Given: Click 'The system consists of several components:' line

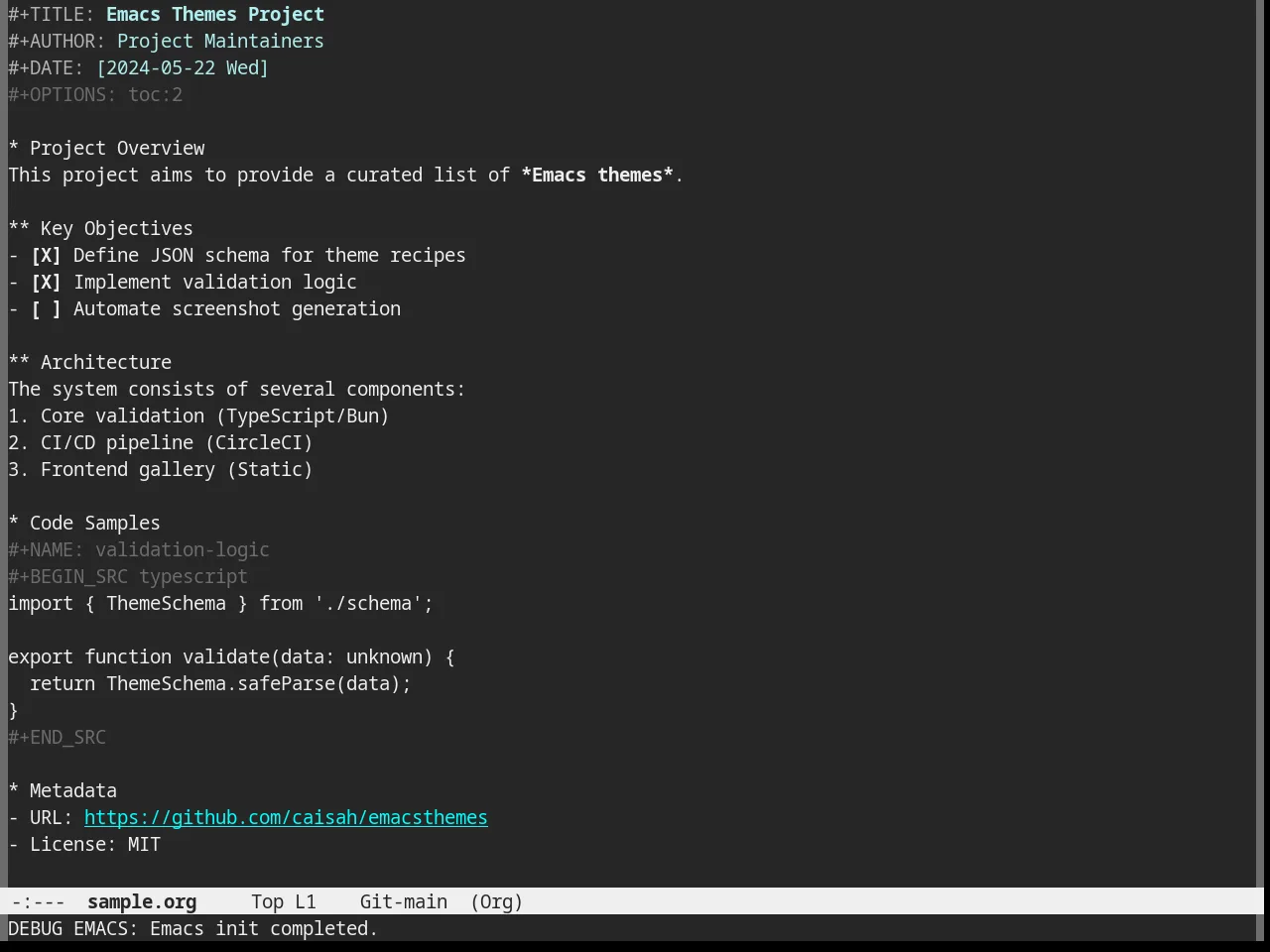Looking at the screenshot, I should (236, 390).
